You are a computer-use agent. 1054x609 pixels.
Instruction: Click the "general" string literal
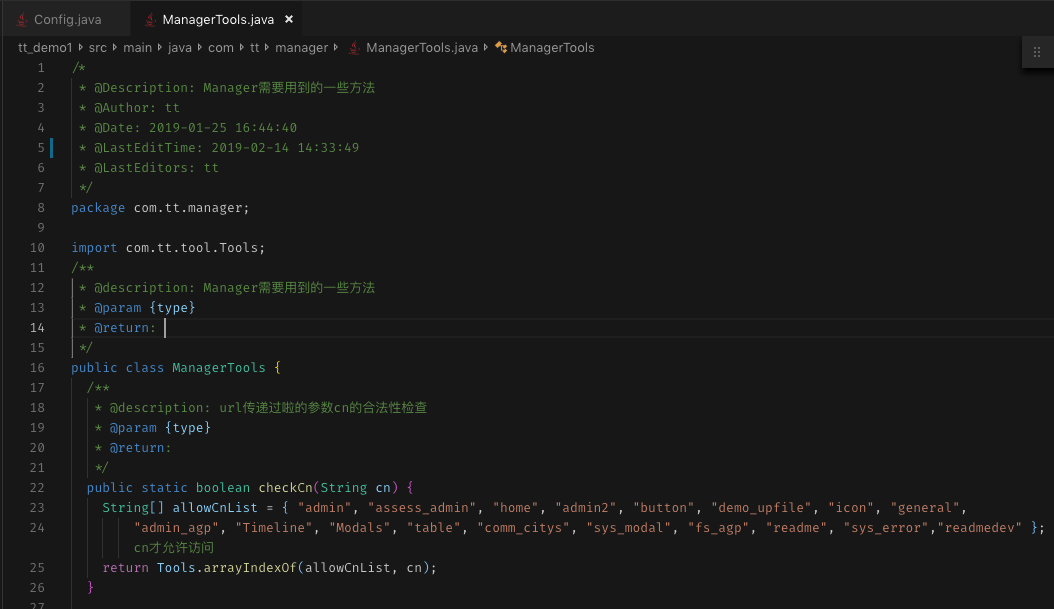[925, 508]
